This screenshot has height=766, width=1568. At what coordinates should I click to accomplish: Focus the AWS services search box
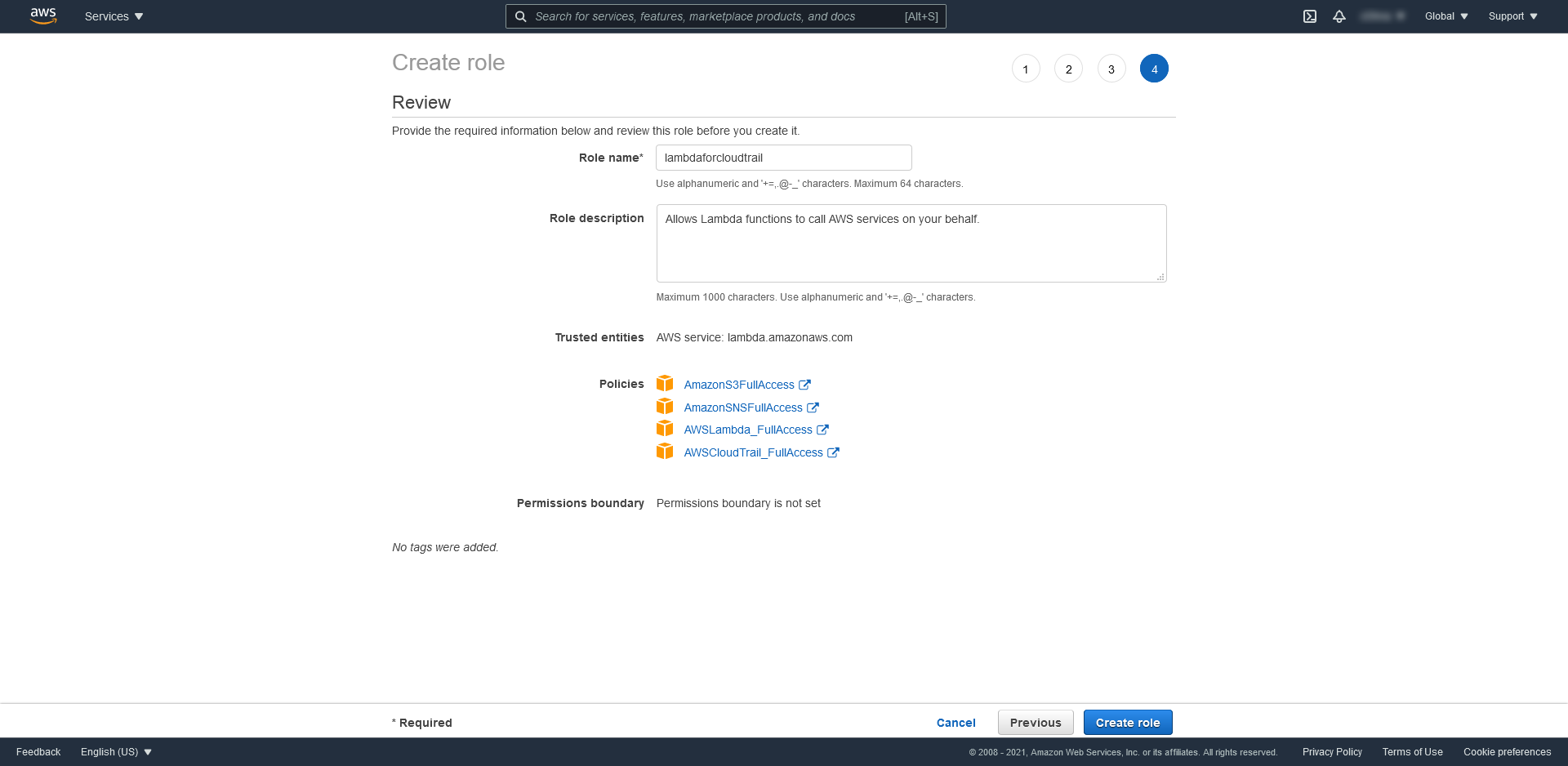pos(726,16)
